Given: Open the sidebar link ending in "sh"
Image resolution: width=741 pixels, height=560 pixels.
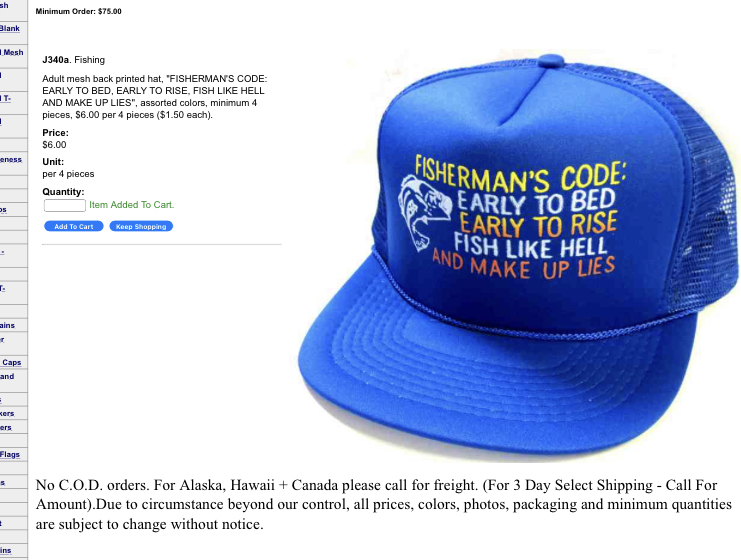Looking at the screenshot, I should [x=4, y=5].
